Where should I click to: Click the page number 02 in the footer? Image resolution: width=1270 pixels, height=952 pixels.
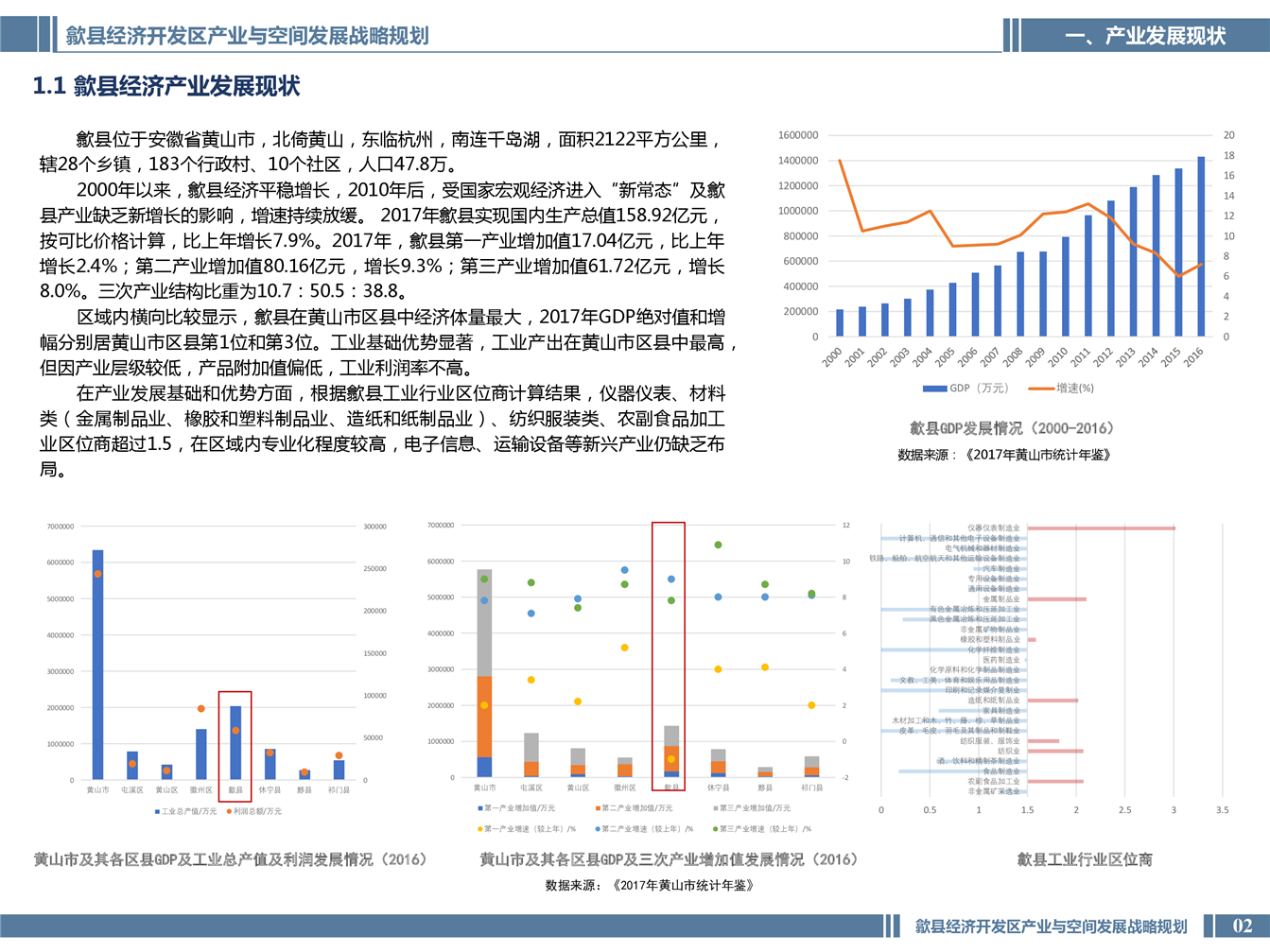point(1242,926)
